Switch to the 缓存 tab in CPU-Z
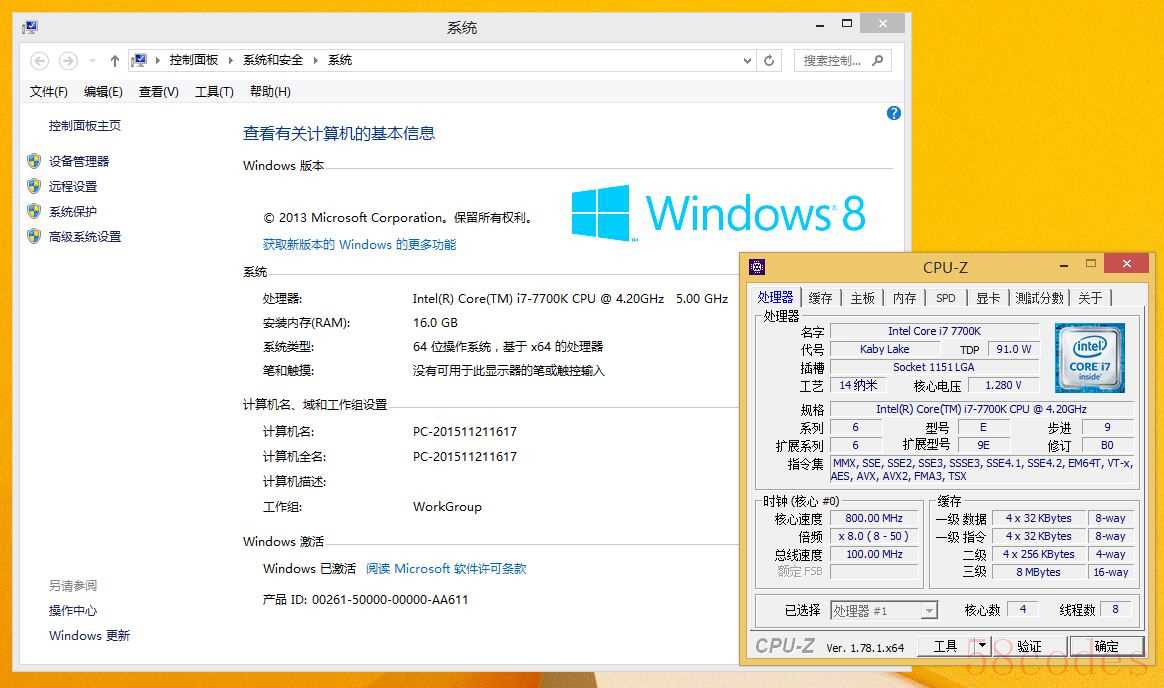The width and height of the screenshot is (1164, 688). coord(820,298)
